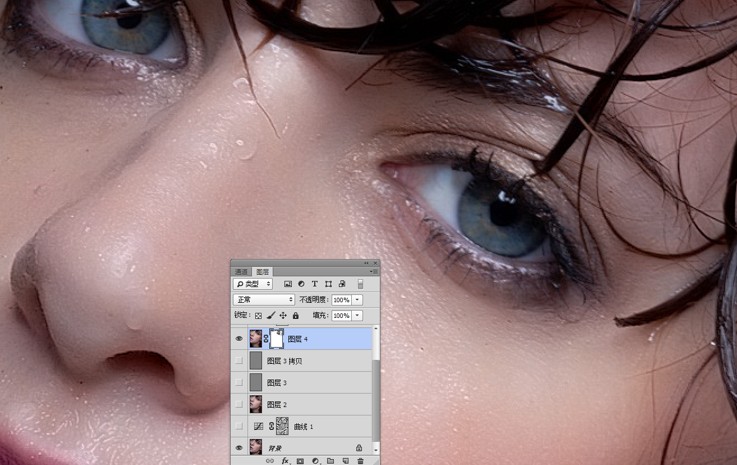Show 图层 2 visibility box

[239, 404]
